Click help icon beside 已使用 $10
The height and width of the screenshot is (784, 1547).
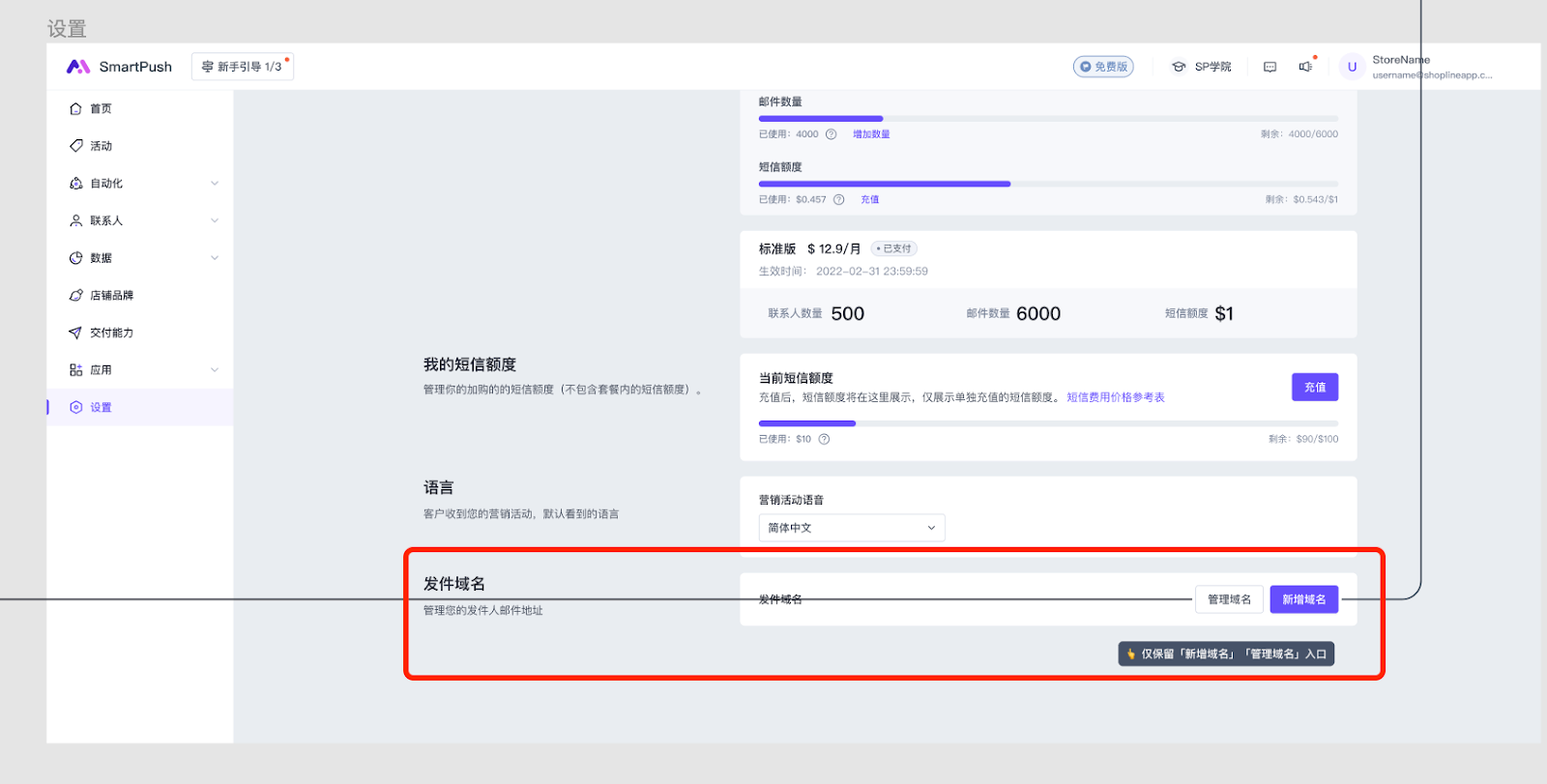pyautogui.click(x=824, y=439)
